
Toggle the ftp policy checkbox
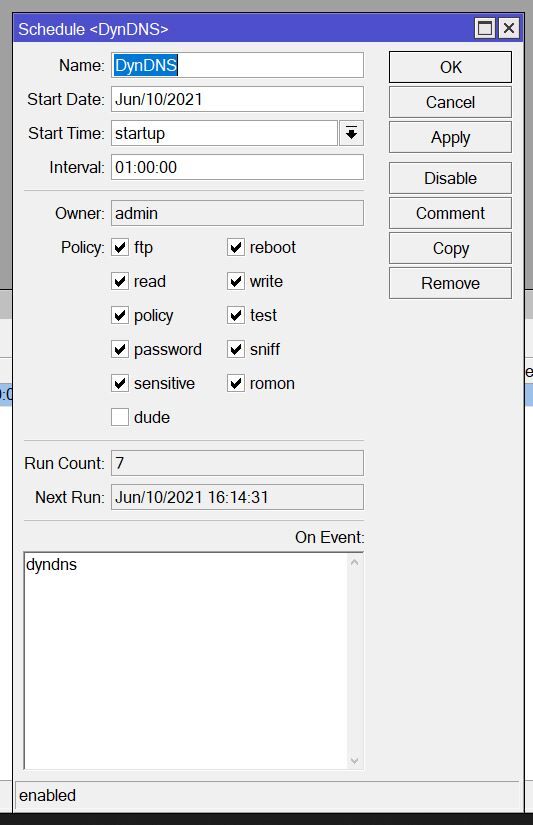pos(120,247)
